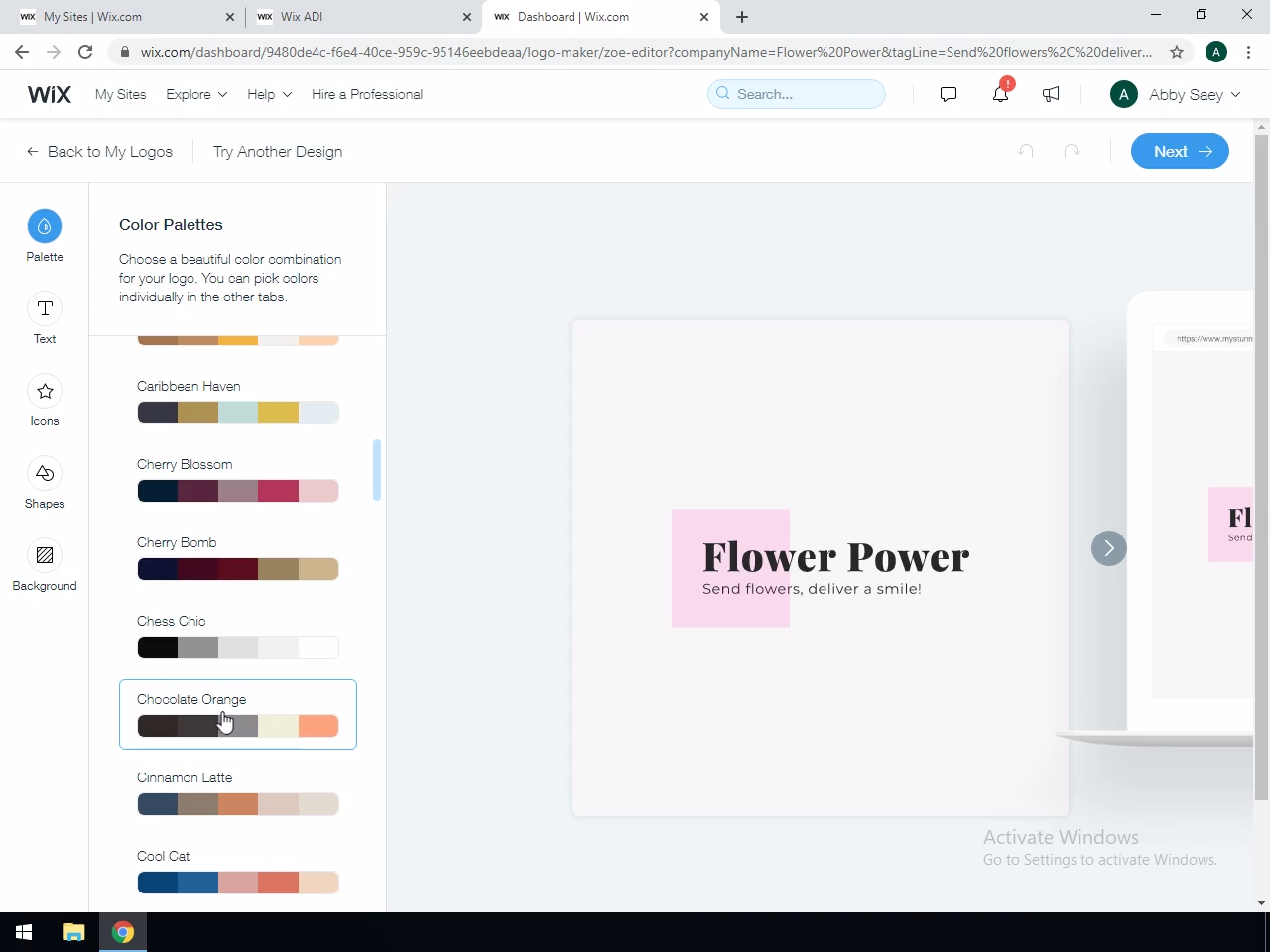The width and height of the screenshot is (1270, 952).
Task: Choose the Chess Chic palette
Action: click(x=238, y=636)
